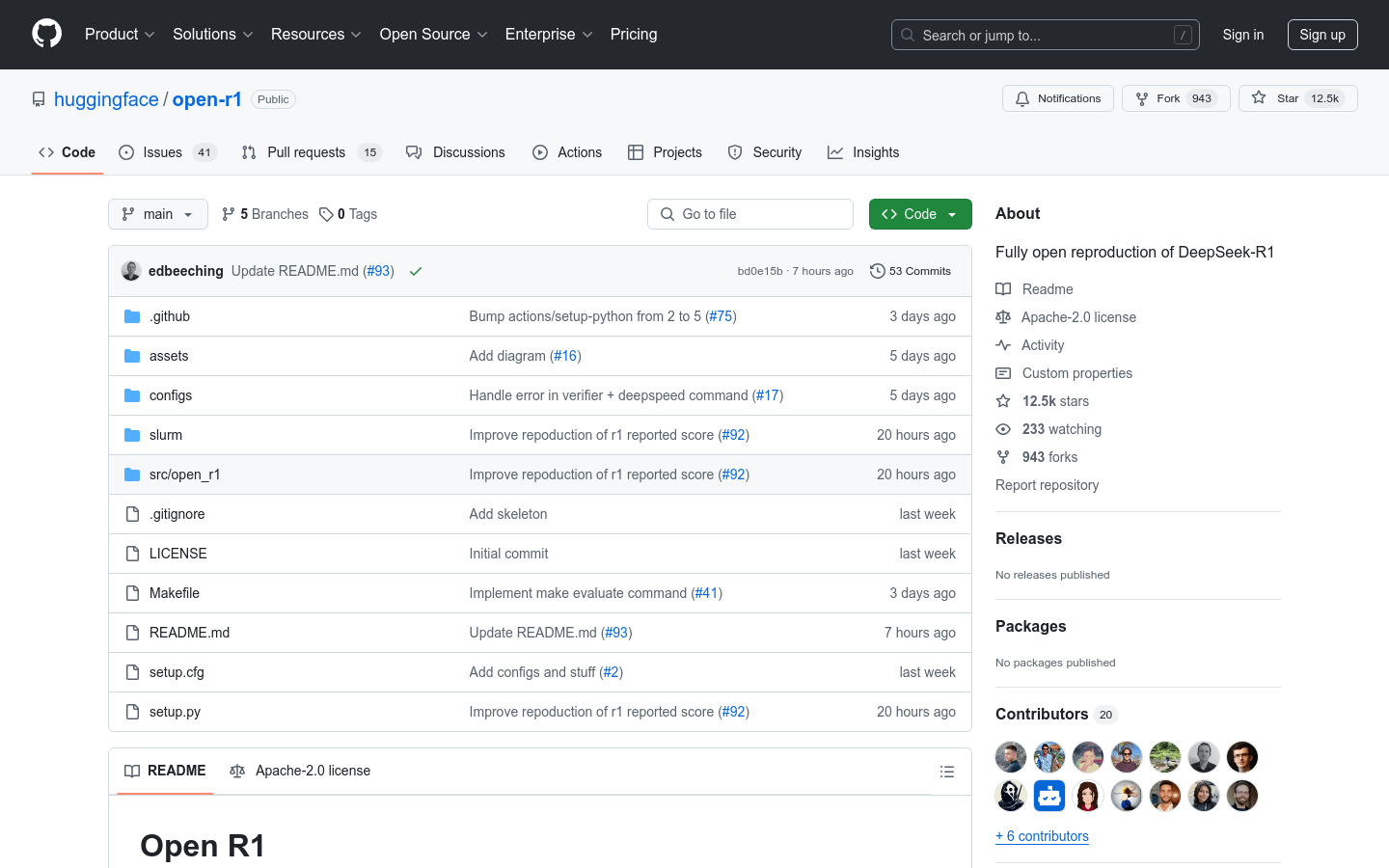
Task: Focus the Search or jump to field
Action: pos(1046,35)
